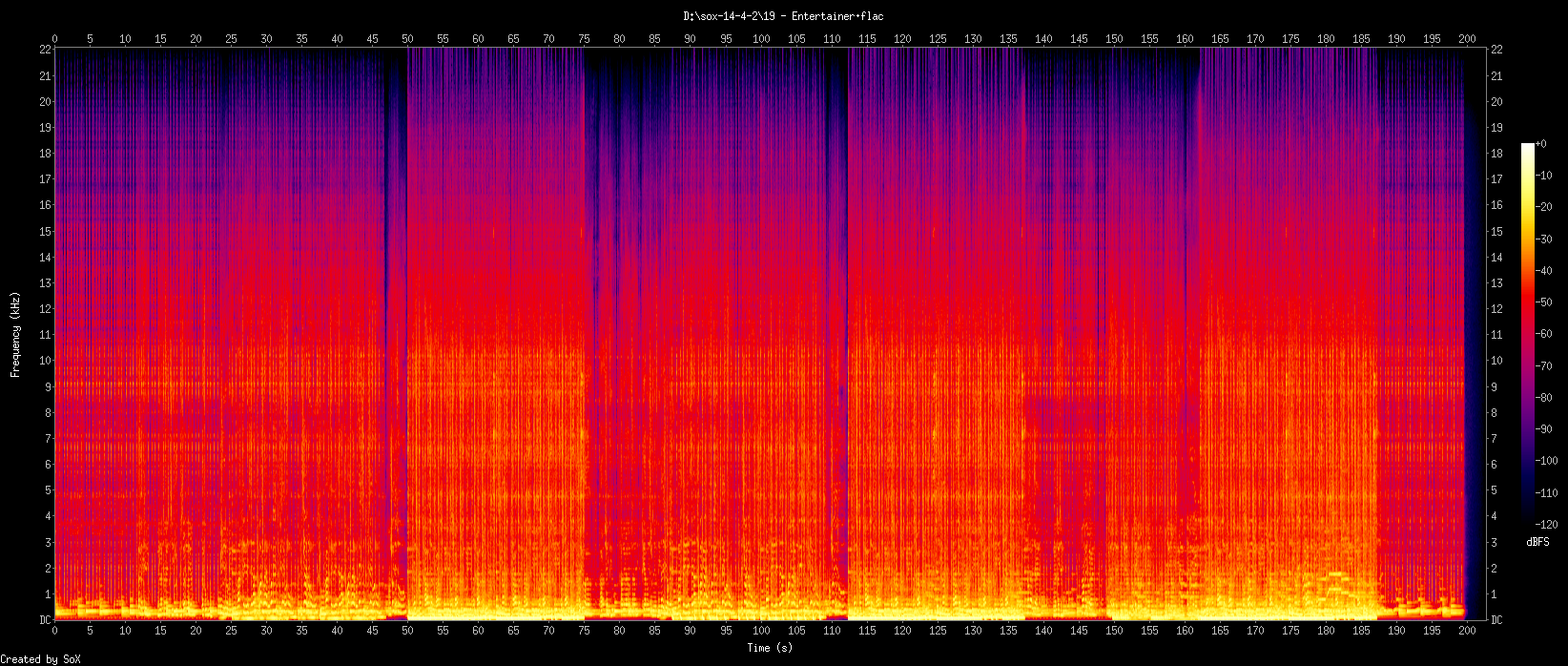Click the '125' tick on bottom time axis
This screenshot has width=1568, height=666.
pyautogui.click(x=938, y=630)
